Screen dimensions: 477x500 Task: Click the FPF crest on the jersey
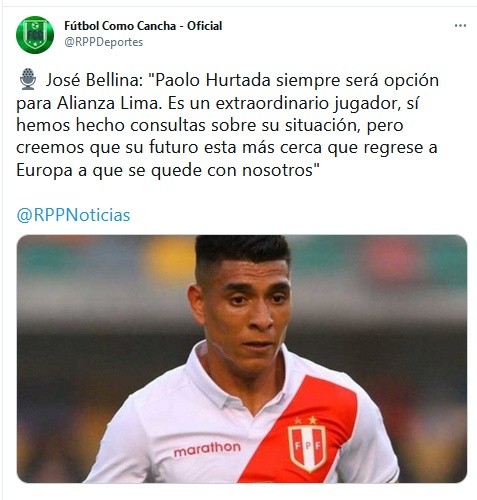[x=307, y=448]
